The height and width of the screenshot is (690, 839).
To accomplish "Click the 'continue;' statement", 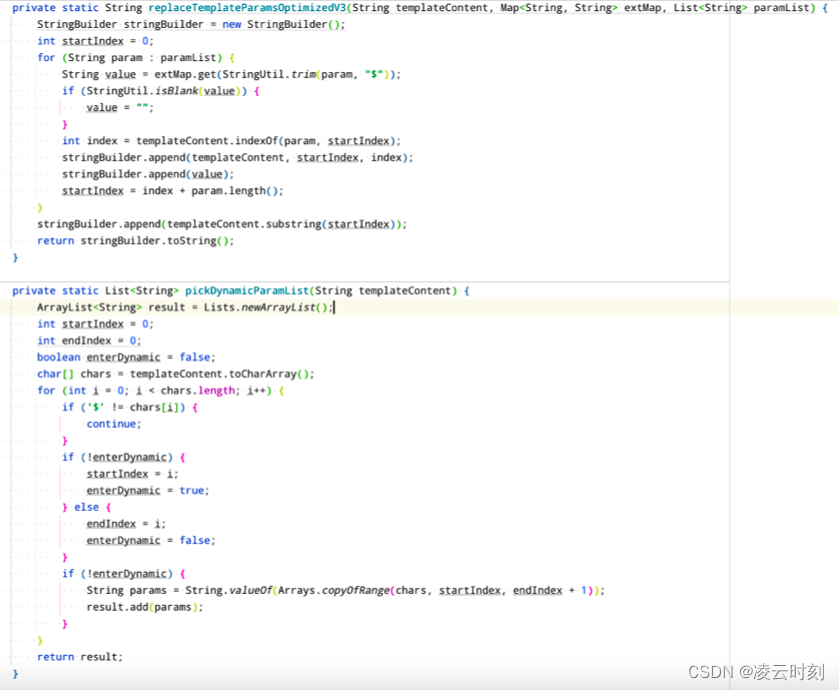I will tap(114, 424).
